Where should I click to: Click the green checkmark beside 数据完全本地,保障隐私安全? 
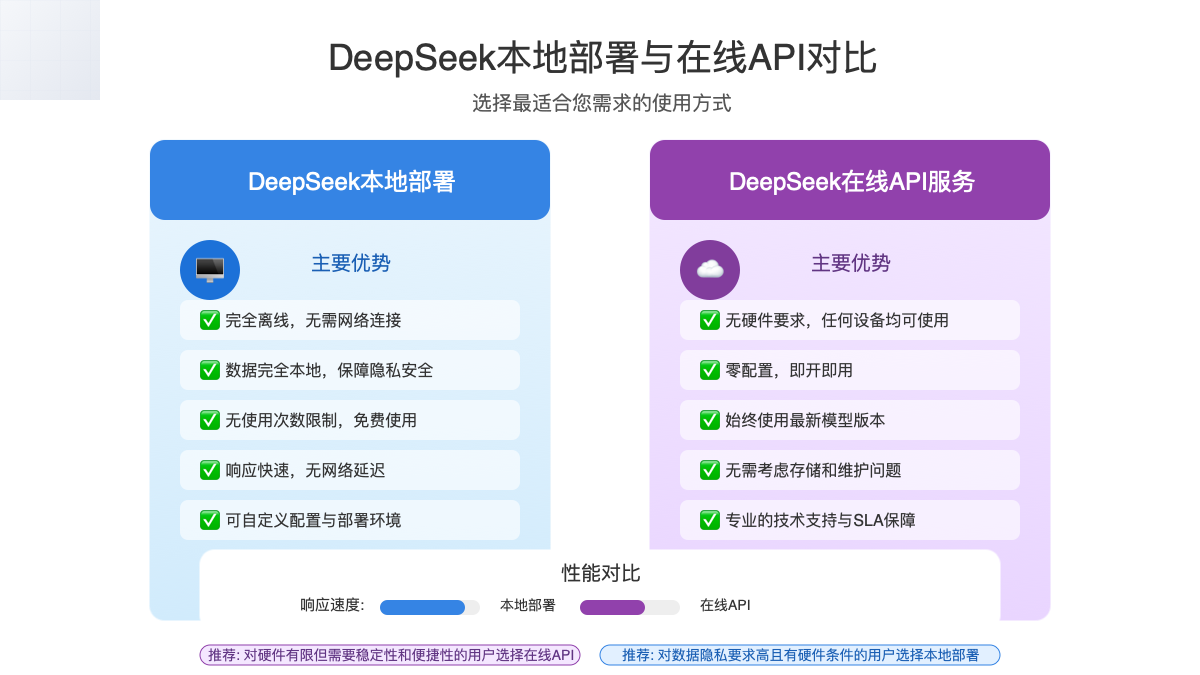(210, 370)
